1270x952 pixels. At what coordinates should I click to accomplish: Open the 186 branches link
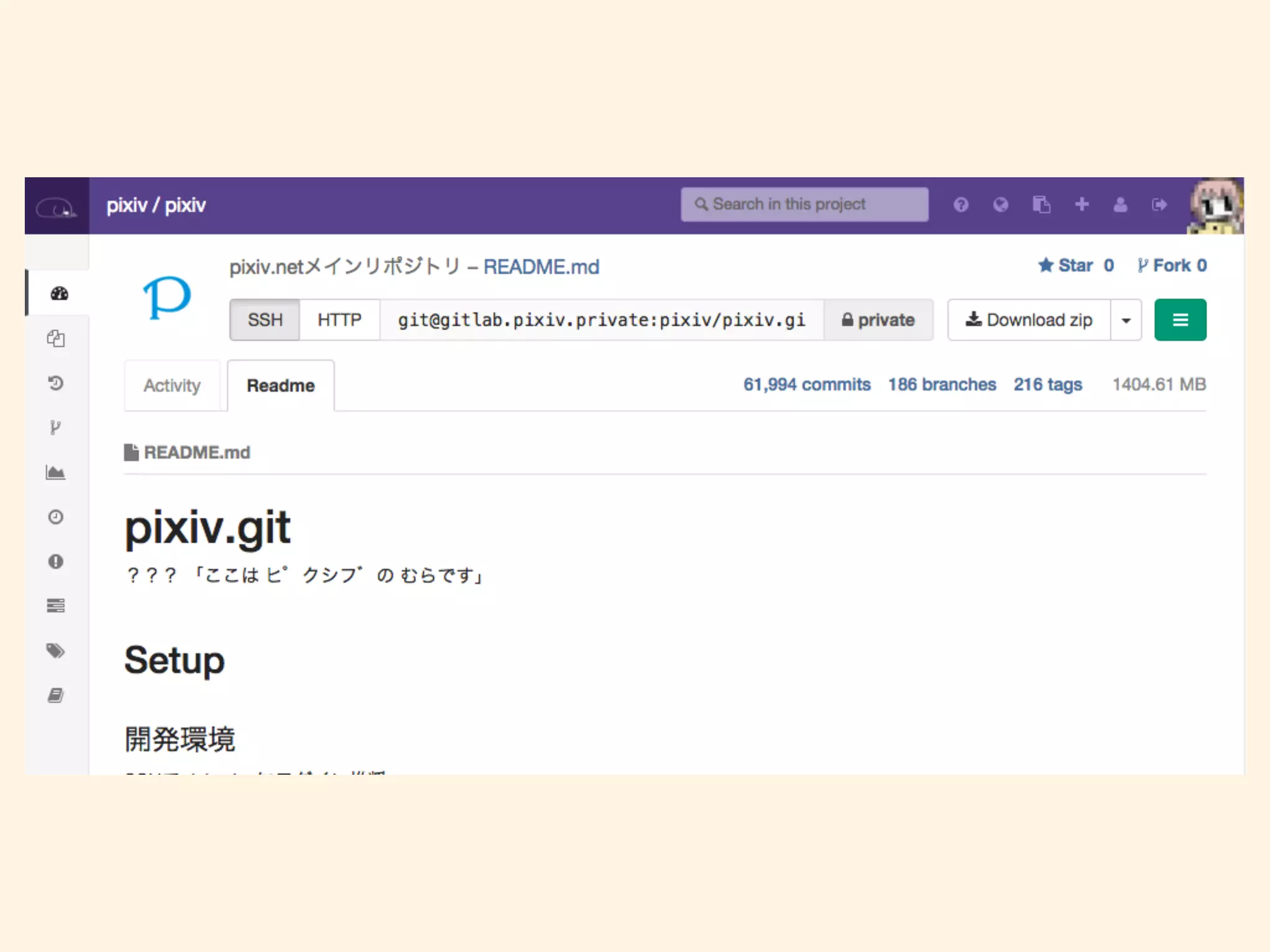(942, 384)
